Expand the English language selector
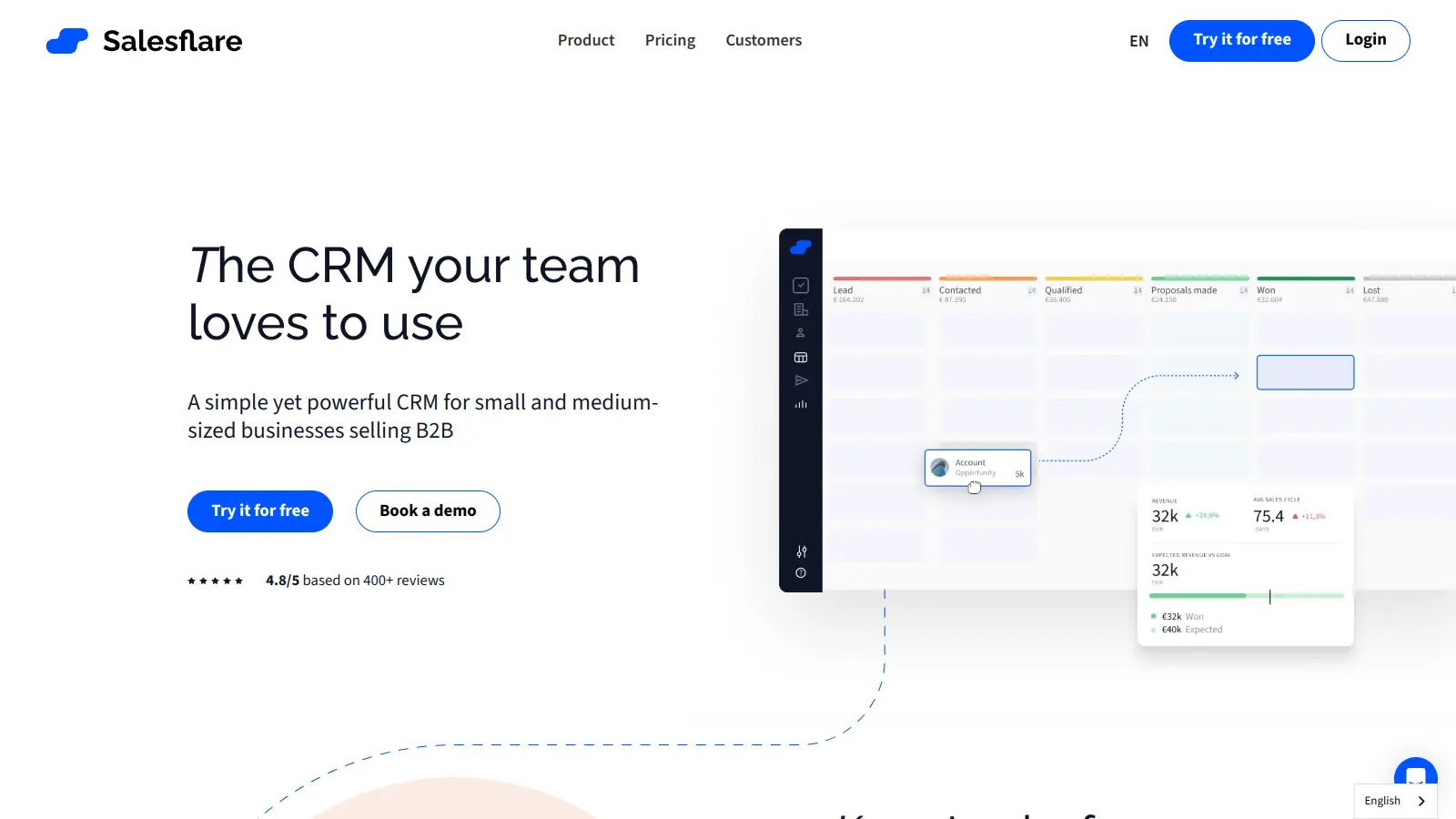This screenshot has height=819, width=1456. click(x=1394, y=801)
